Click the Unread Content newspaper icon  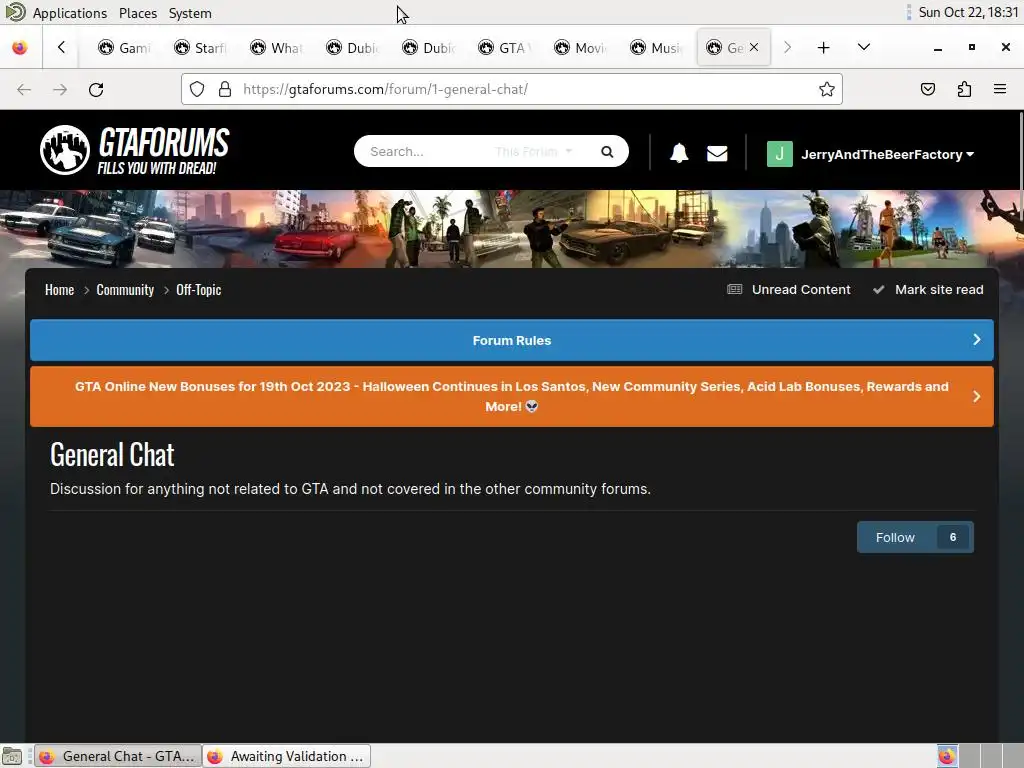735,289
